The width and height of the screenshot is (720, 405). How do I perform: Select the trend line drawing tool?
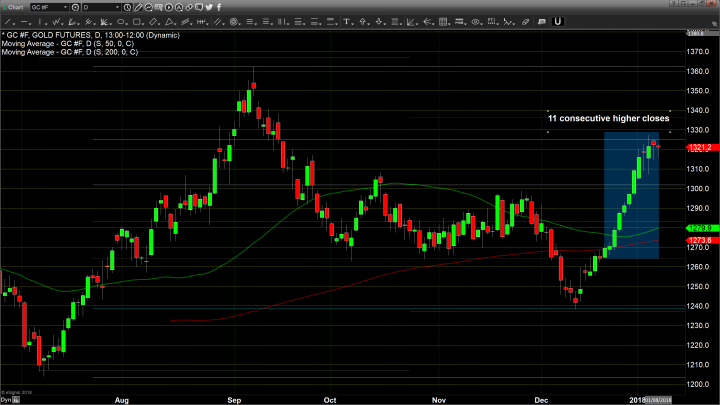138,6
